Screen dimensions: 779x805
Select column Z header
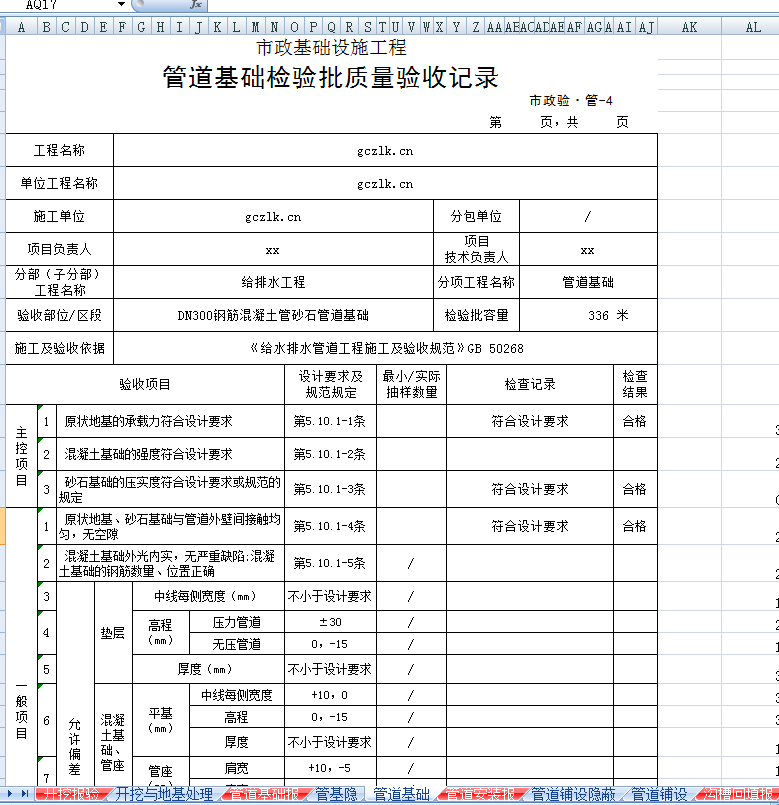(x=476, y=27)
